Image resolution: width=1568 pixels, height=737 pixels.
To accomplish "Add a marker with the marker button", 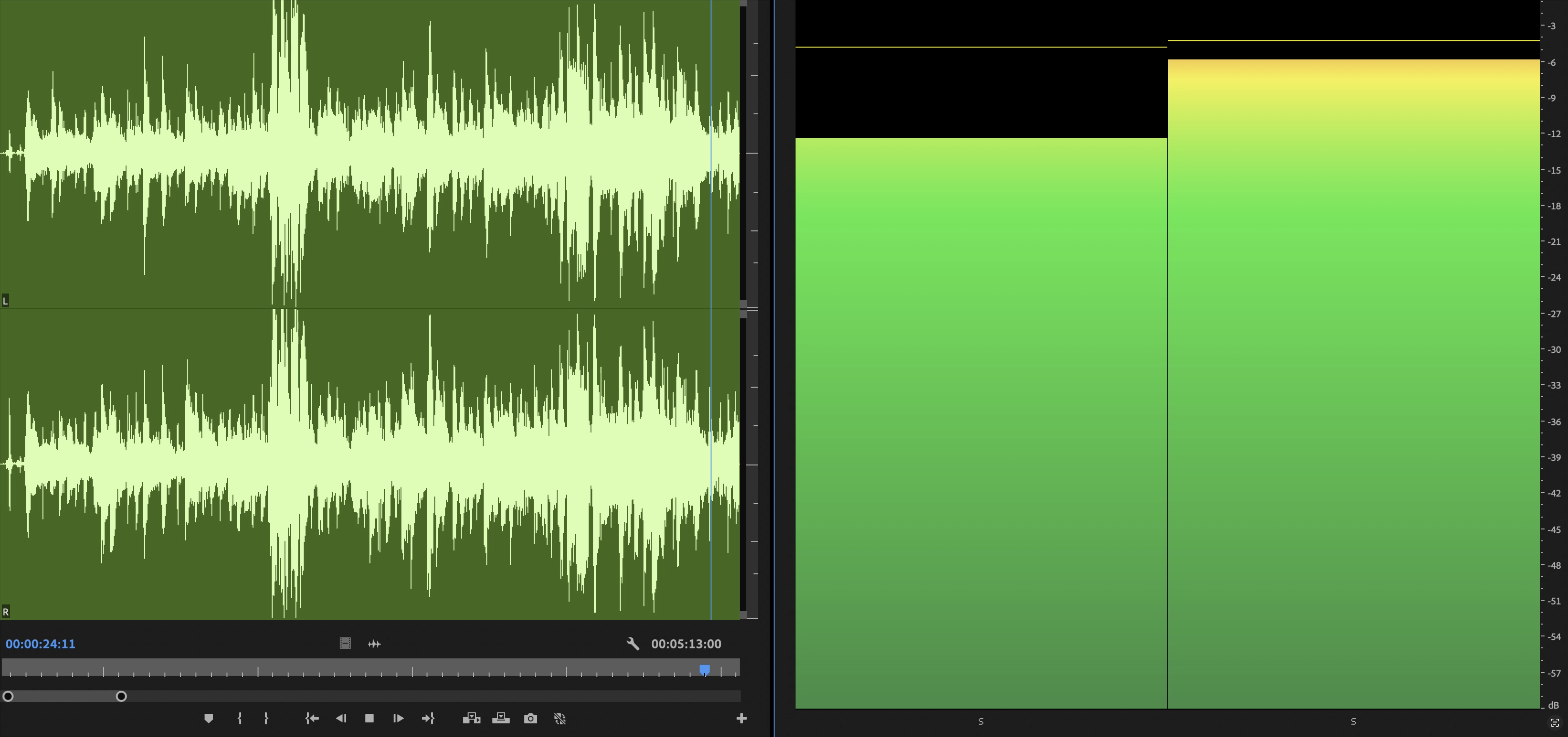I will pos(208,719).
